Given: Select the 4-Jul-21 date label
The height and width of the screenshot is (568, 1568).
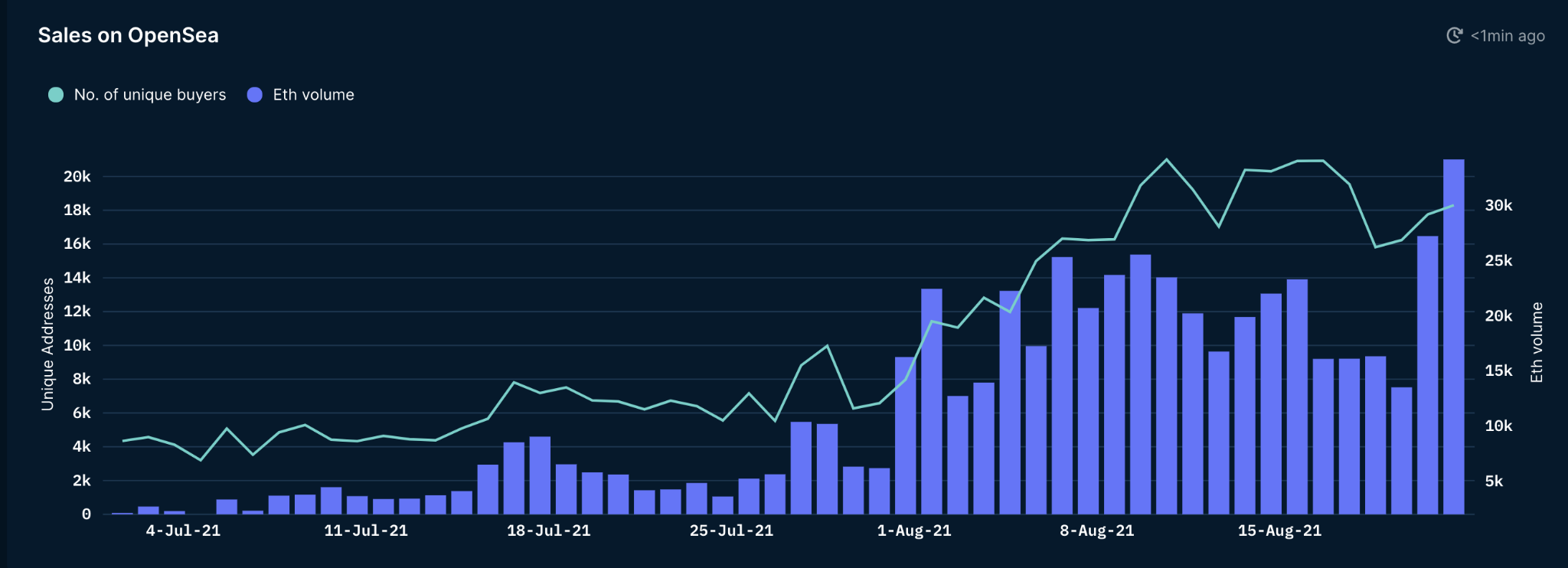Looking at the screenshot, I should pyautogui.click(x=183, y=530).
